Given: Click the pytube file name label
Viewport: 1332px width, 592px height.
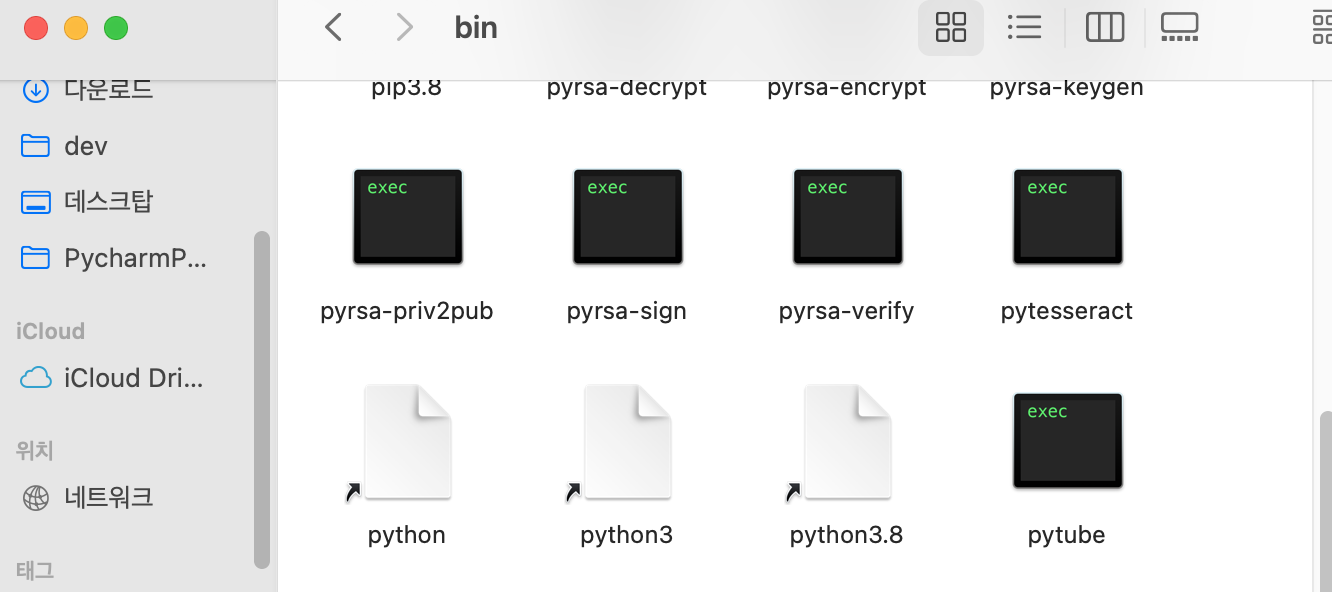Looking at the screenshot, I should tap(1067, 535).
